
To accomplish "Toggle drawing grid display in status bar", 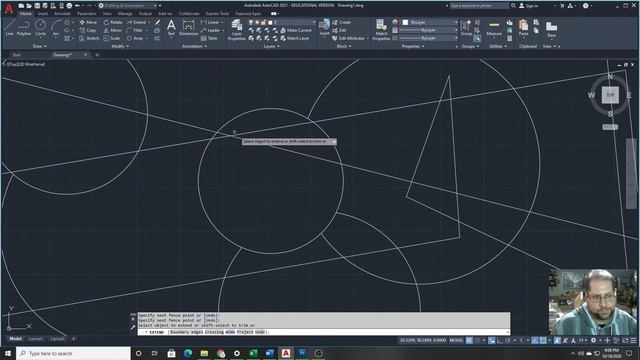I will pos(470,340).
